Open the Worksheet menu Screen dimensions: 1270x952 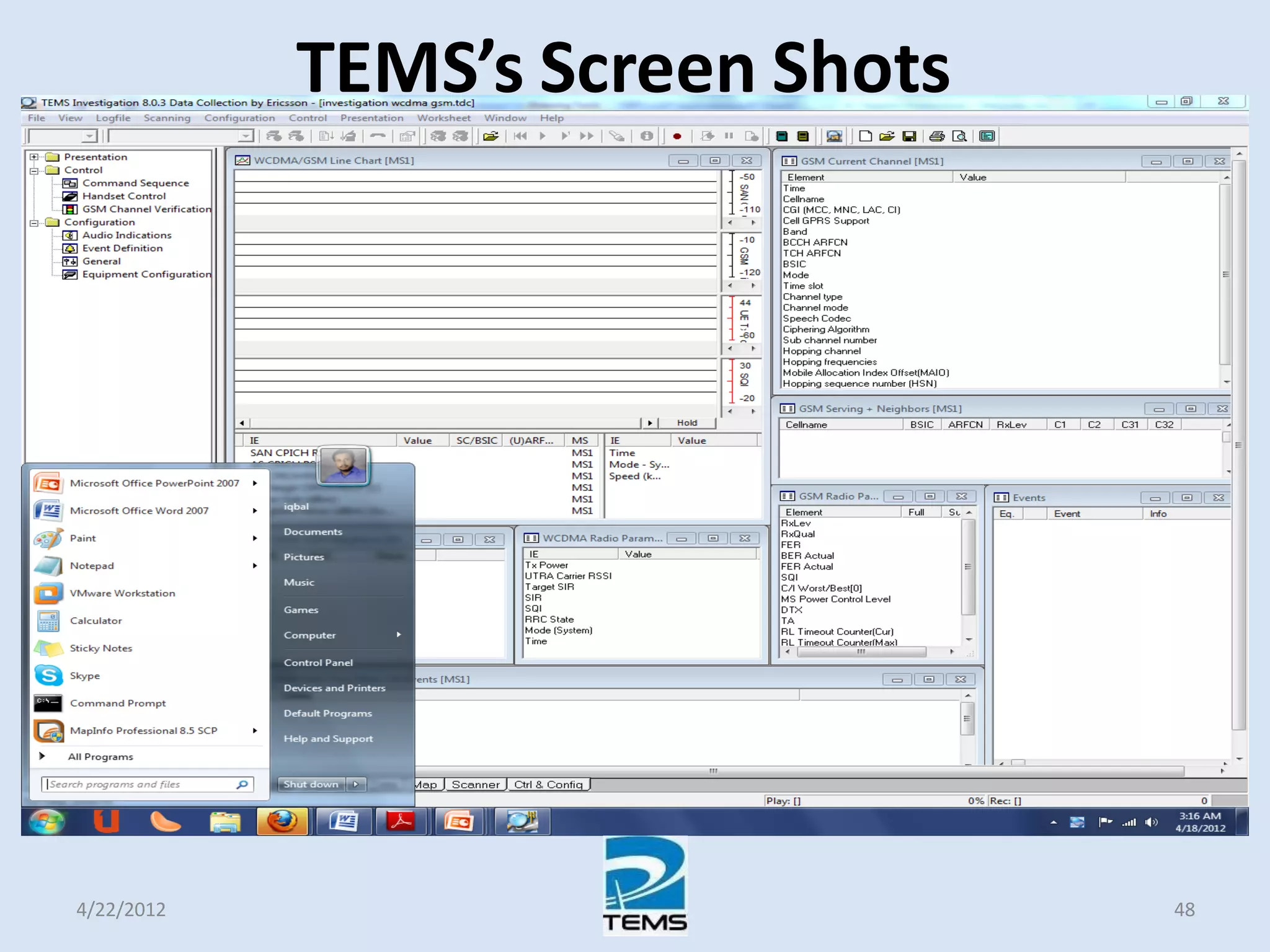(x=443, y=118)
